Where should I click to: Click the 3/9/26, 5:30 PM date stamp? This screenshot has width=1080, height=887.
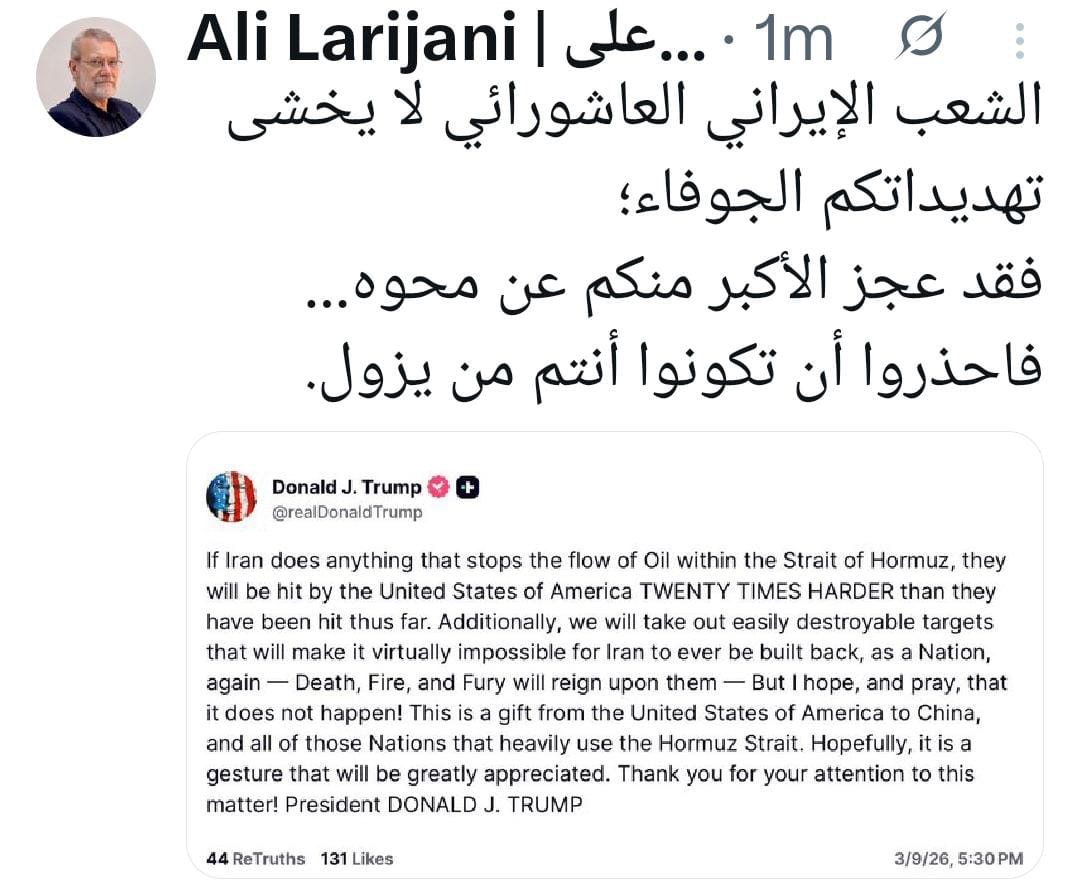(x=960, y=858)
